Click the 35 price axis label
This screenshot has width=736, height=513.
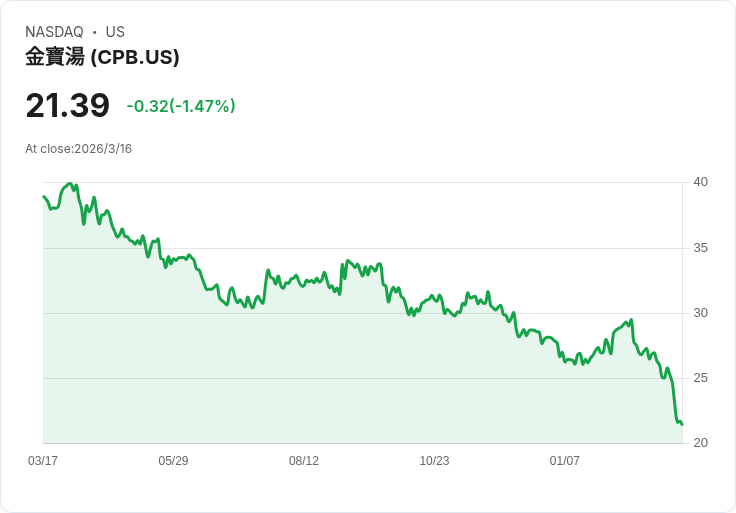[x=700, y=248]
